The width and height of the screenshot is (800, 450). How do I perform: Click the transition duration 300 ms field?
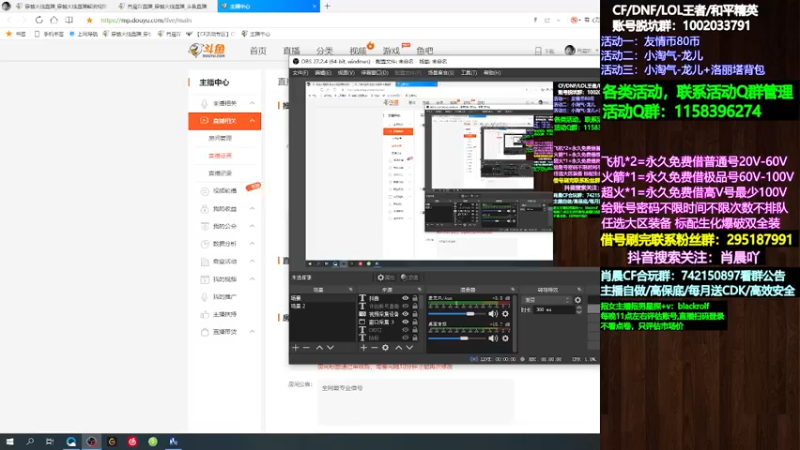click(554, 310)
